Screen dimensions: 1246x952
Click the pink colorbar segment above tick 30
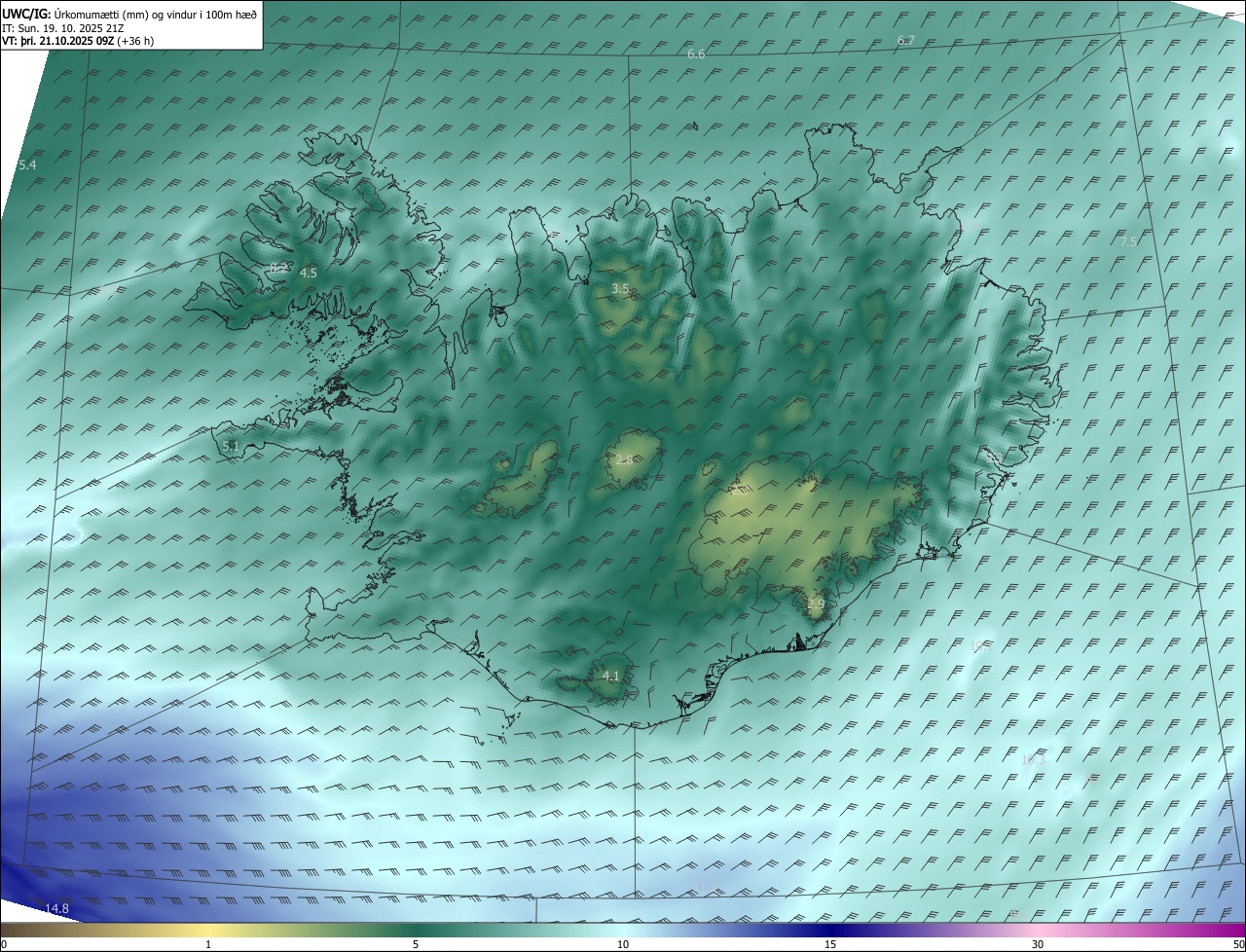coord(1038,930)
